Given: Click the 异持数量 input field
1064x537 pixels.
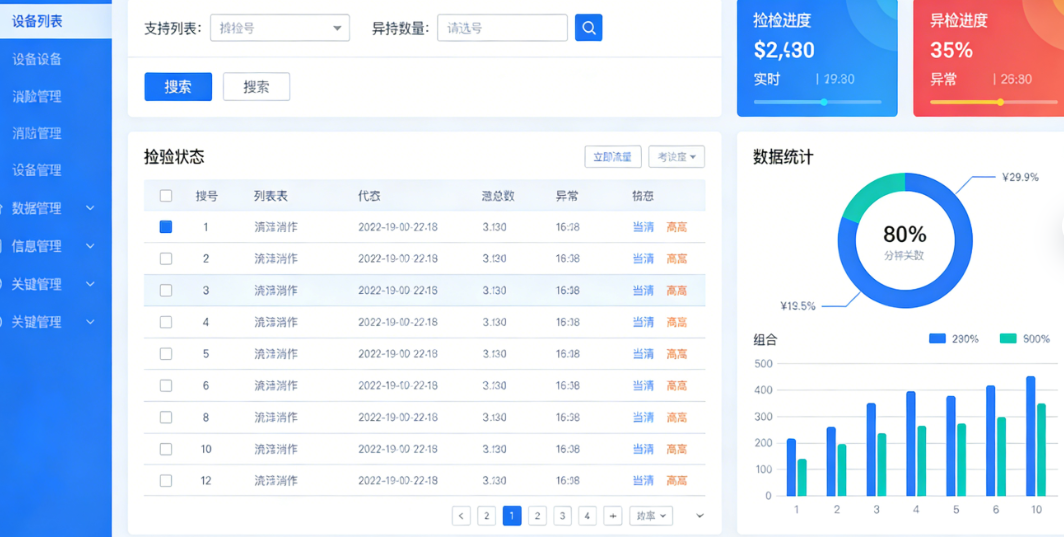Looking at the screenshot, I should tap(502, 28).
